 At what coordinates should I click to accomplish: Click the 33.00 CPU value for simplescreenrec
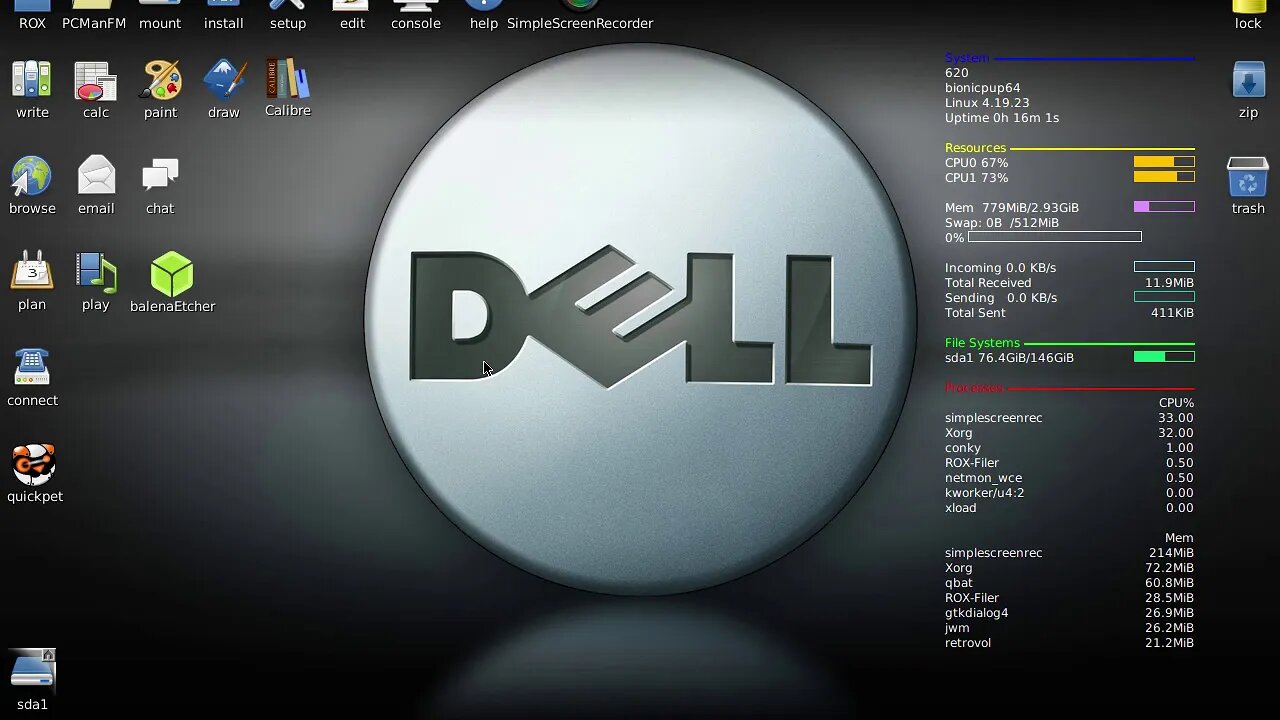click(x=1176, y=418)
